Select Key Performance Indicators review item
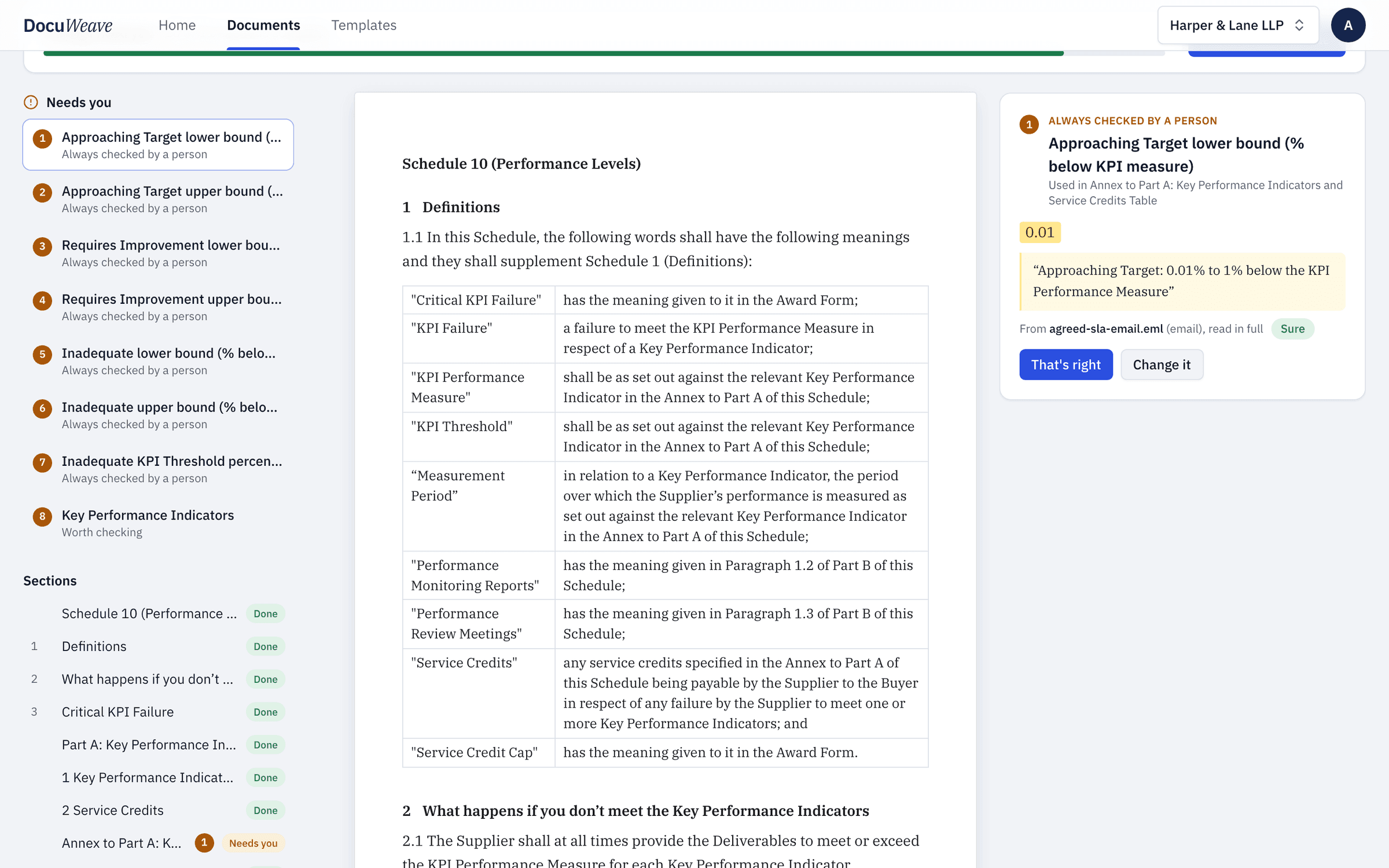The image size is (1389, 868). 158,523
